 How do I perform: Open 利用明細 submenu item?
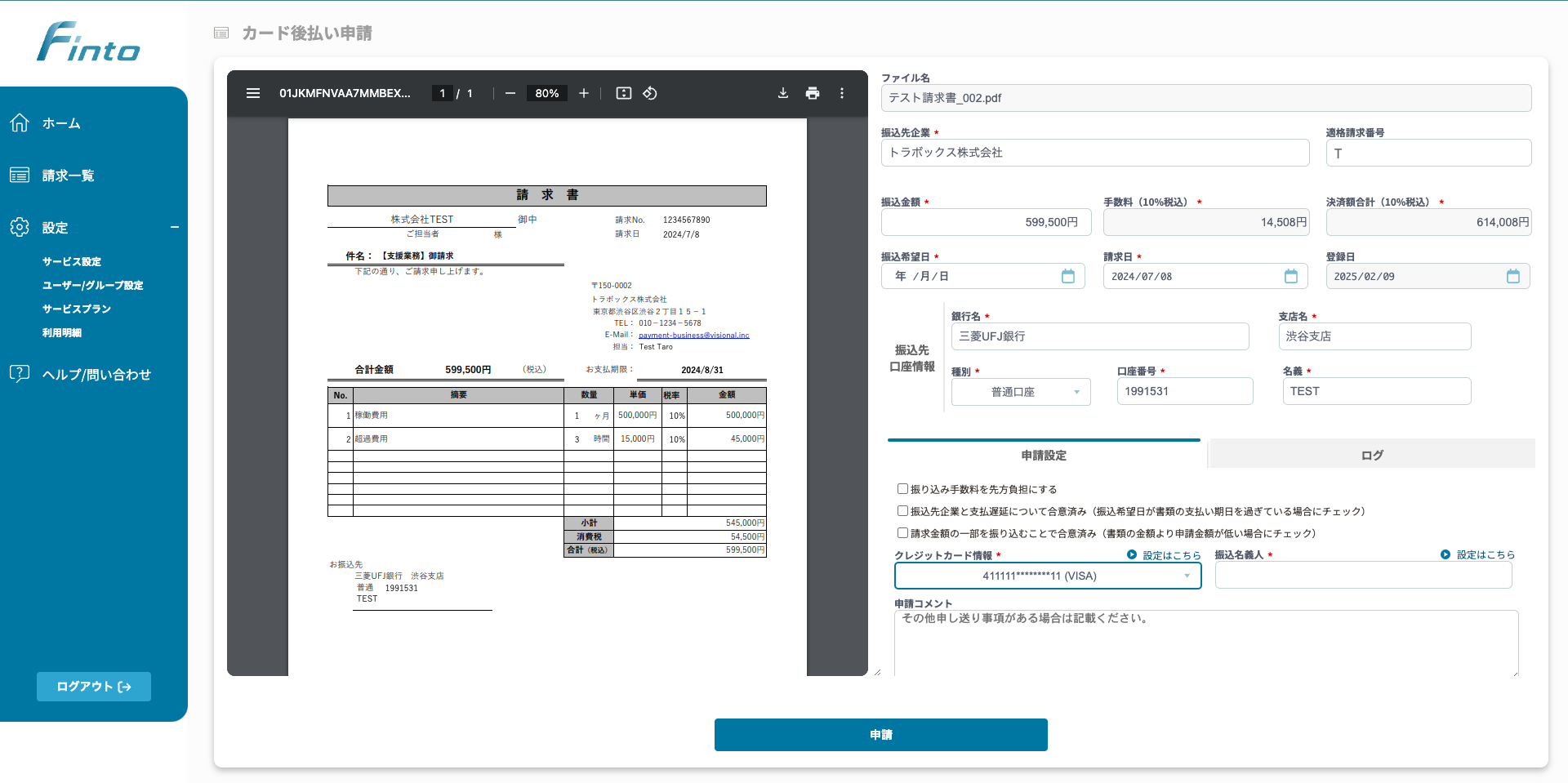tap(62, 332)
